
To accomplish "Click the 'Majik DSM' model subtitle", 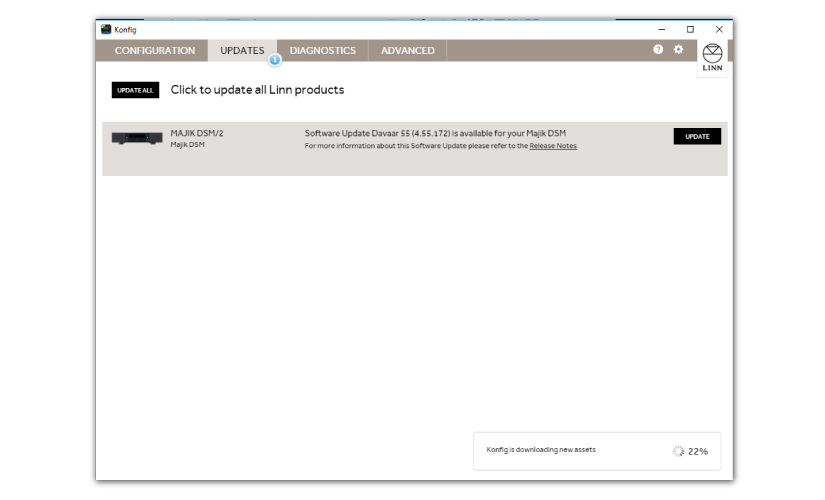I will point(187,144).
